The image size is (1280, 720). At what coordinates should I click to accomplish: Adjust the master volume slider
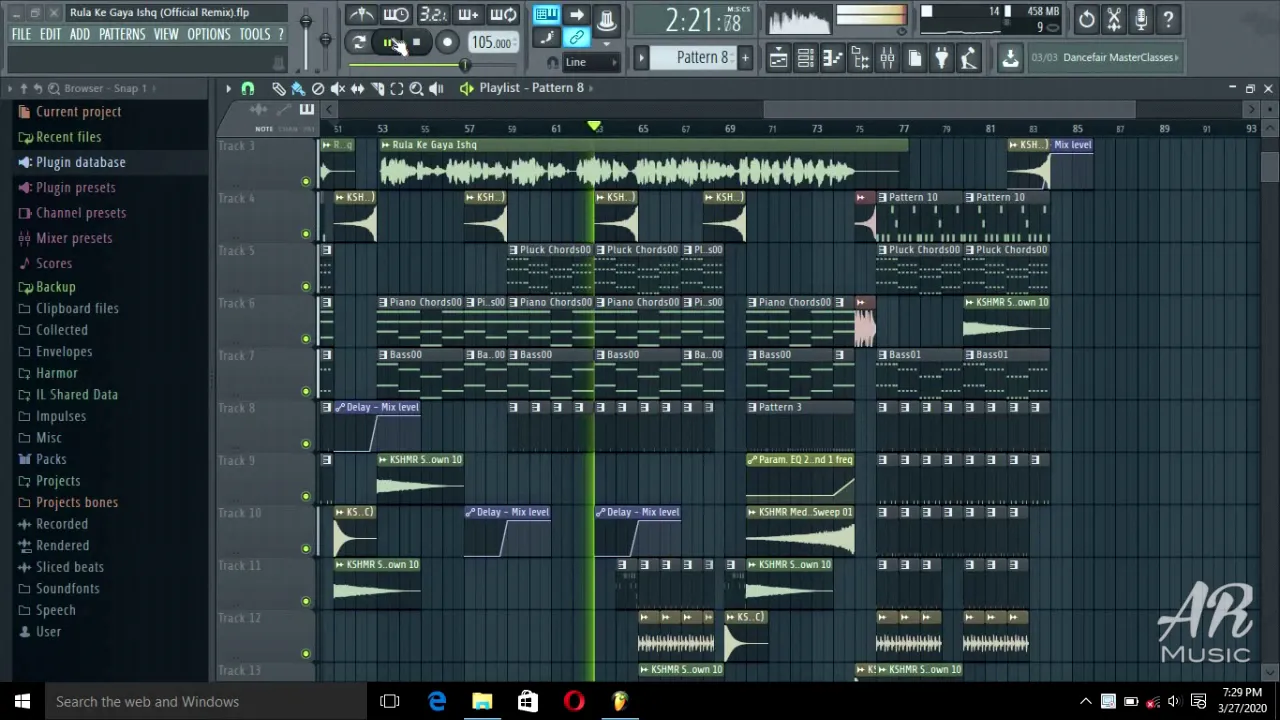(x=306, y=22)
